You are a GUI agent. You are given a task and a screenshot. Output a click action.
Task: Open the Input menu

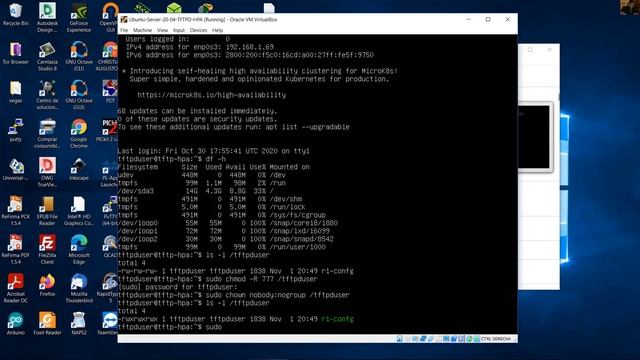179,30
